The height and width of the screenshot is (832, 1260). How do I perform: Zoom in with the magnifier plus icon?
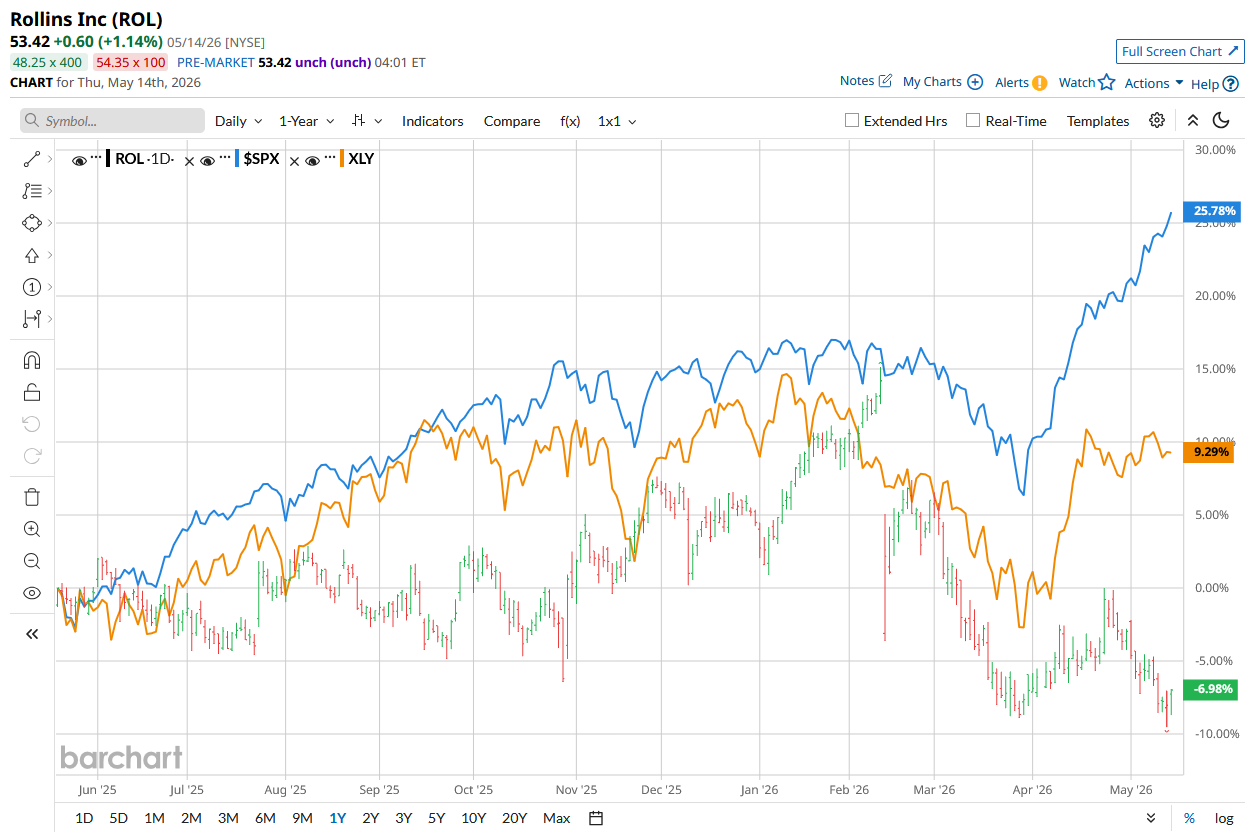pyautogui.click(x=31, y=529)
